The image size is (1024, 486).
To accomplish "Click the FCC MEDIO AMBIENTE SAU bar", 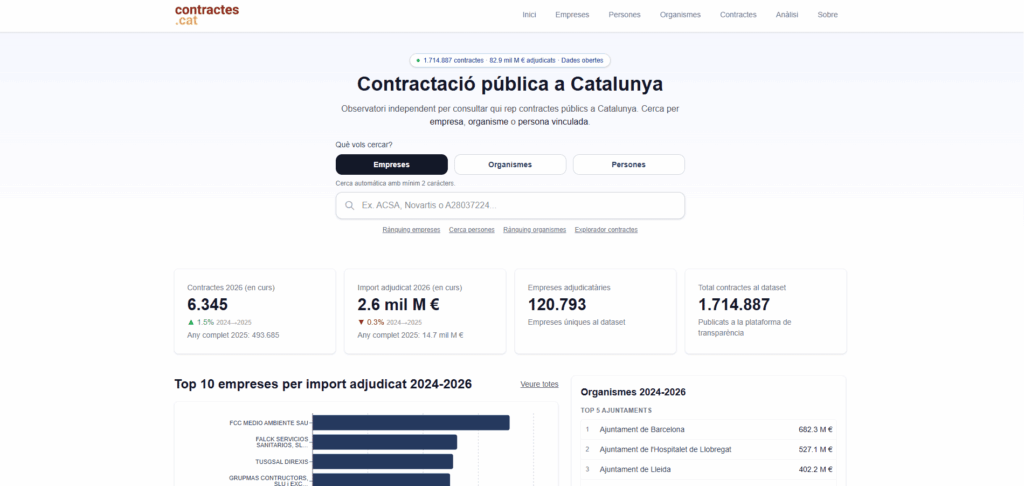I will click(x=411, y=423).
